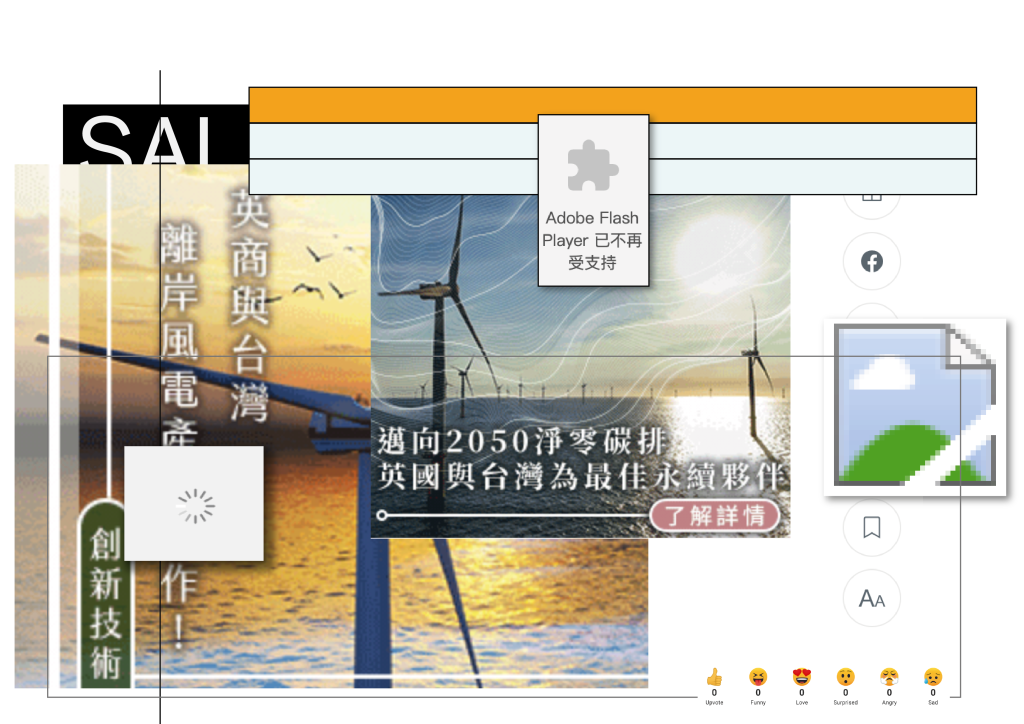Click the 了解詳情 button on wind ad
Viewport: 1024px width, 724px height.
(714, 516)
